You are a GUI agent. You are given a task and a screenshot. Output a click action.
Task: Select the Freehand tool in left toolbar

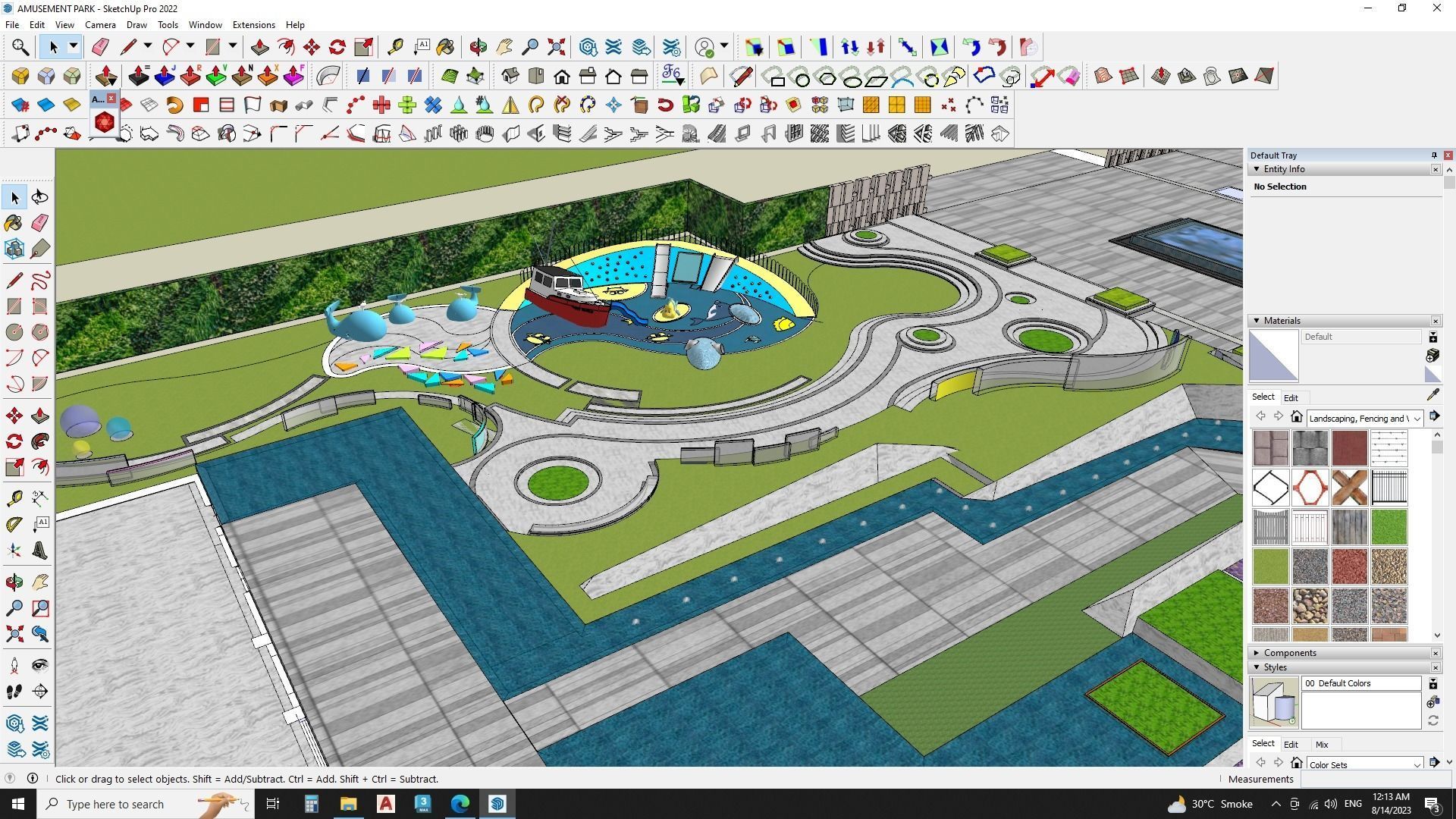(40, 281)
